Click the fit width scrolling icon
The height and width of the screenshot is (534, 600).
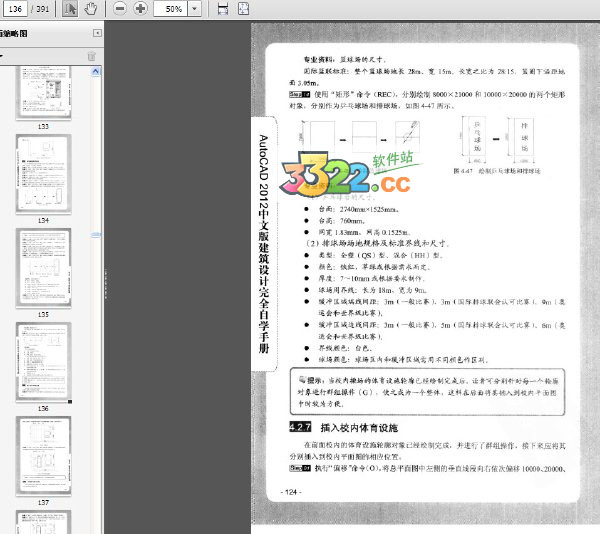[x=223, y=8]
